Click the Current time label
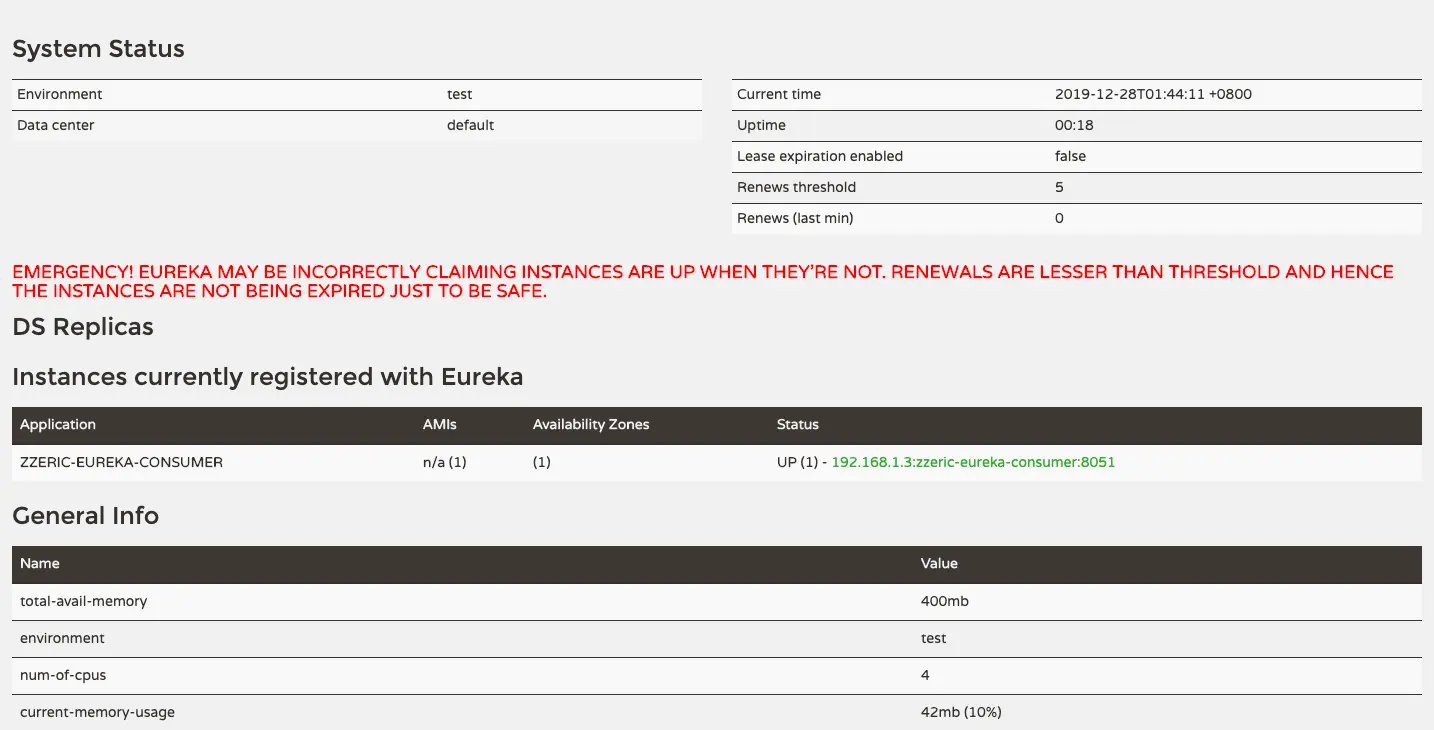Screen dimensions: 1434x730 (x=779, y=94)
